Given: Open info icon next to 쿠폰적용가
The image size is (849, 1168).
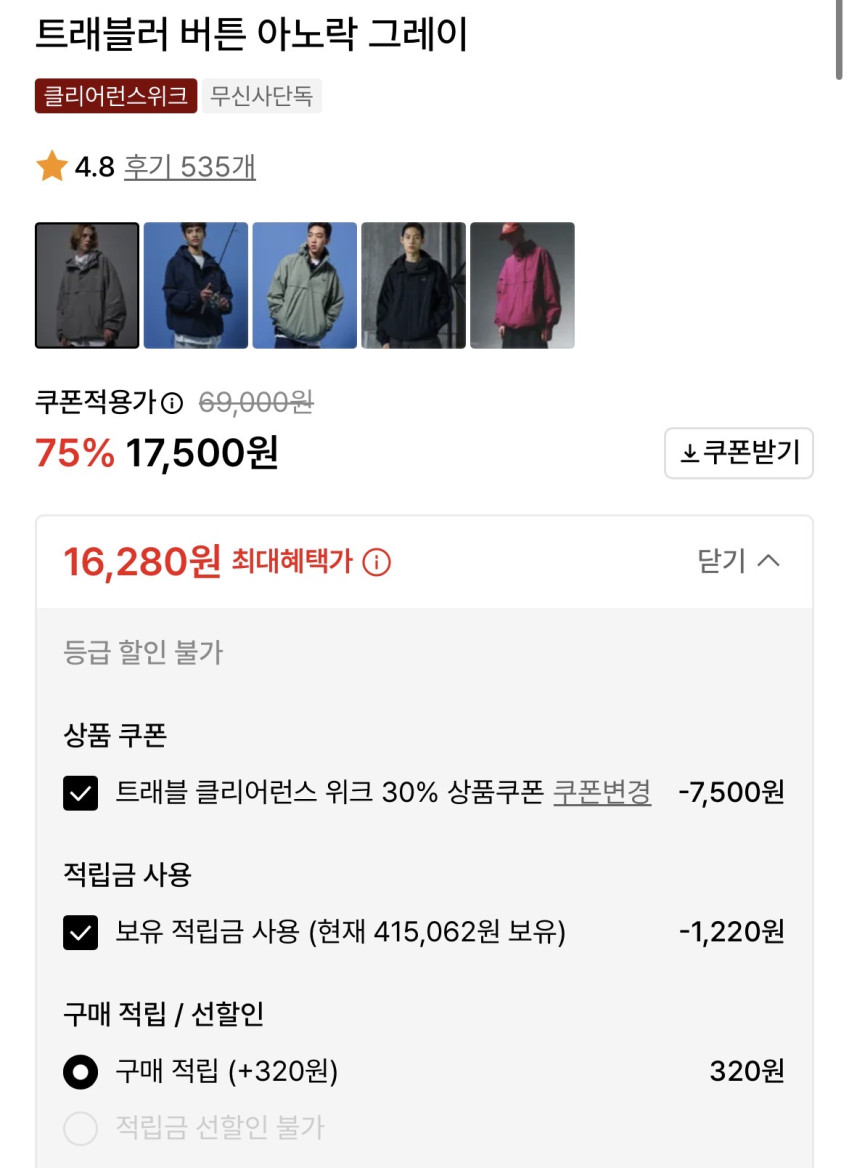Looking at the screenshot, I should pyautogui.click(x=172, y=403).
